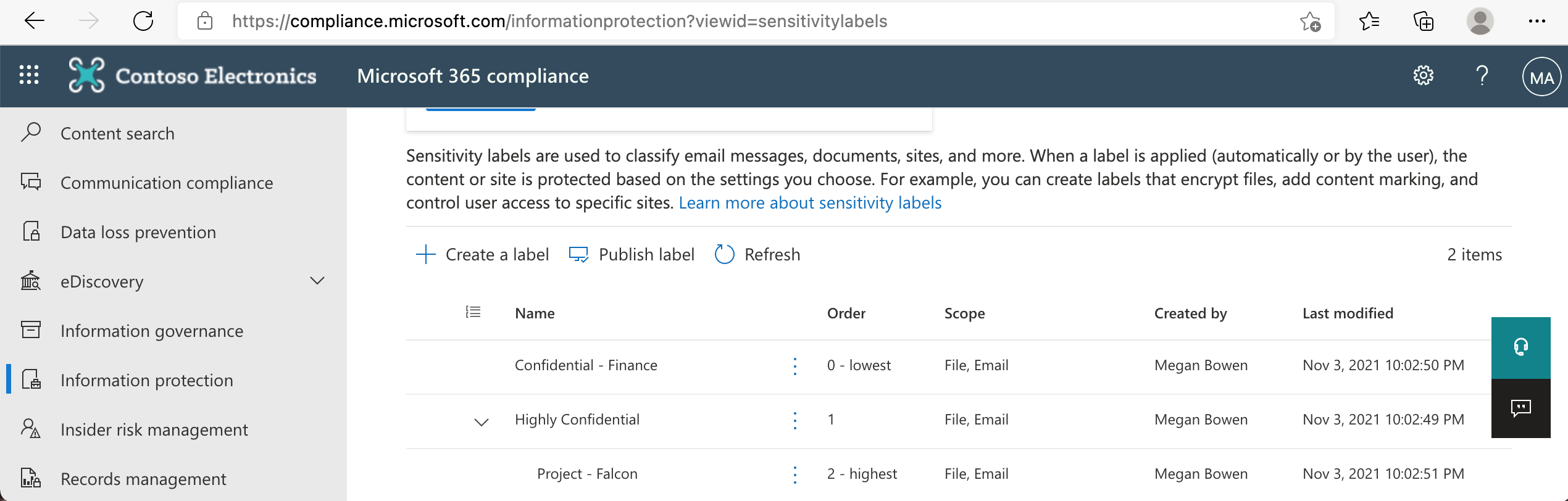
Task: Open Learn more about sensitivity labels link
Action: point(810,202)
